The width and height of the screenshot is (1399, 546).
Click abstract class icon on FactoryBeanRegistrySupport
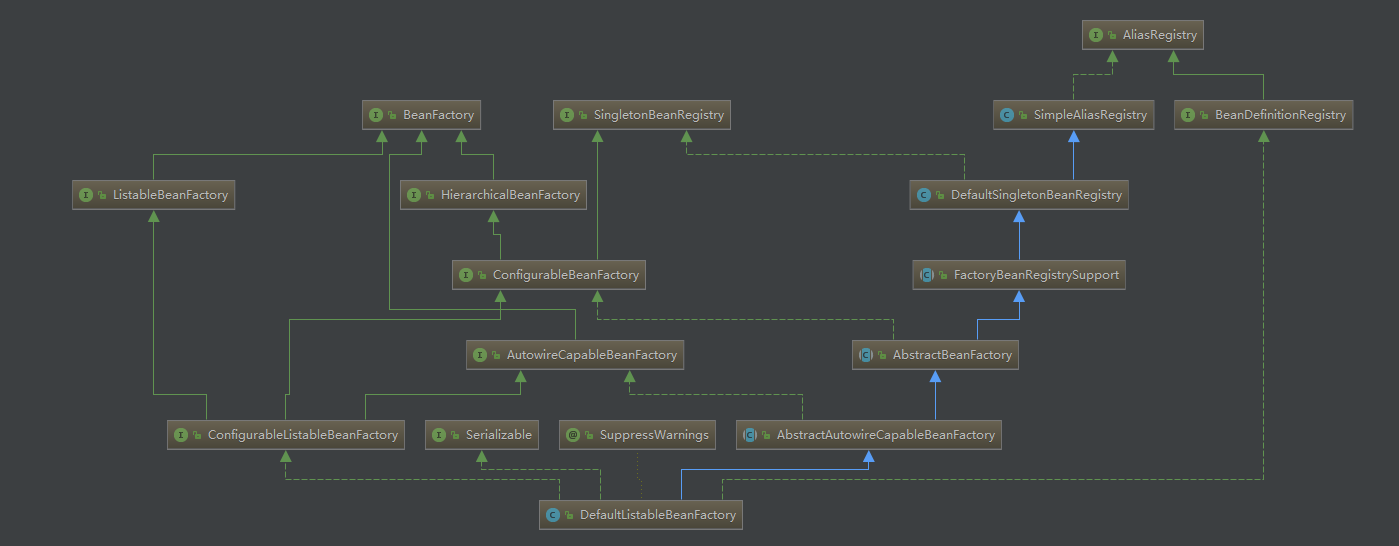pos(926,275)
